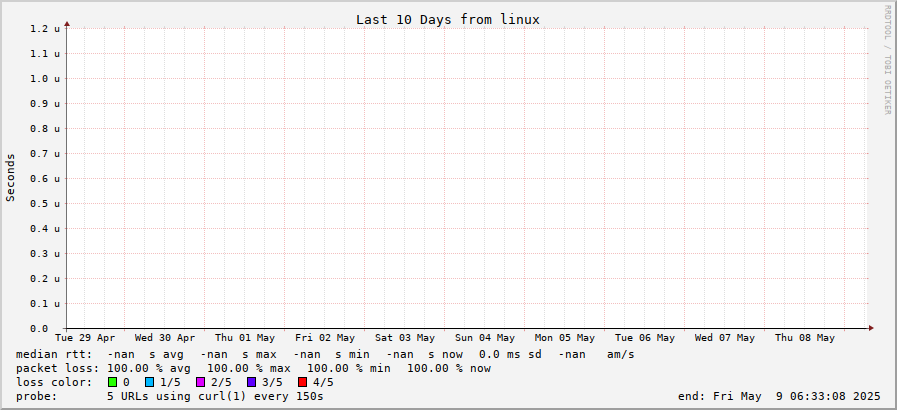Click the '0.0 ms sd' value in median rtt row
Image resolution: width=897 pixels, height=410 pixels.
click(510, 355)
